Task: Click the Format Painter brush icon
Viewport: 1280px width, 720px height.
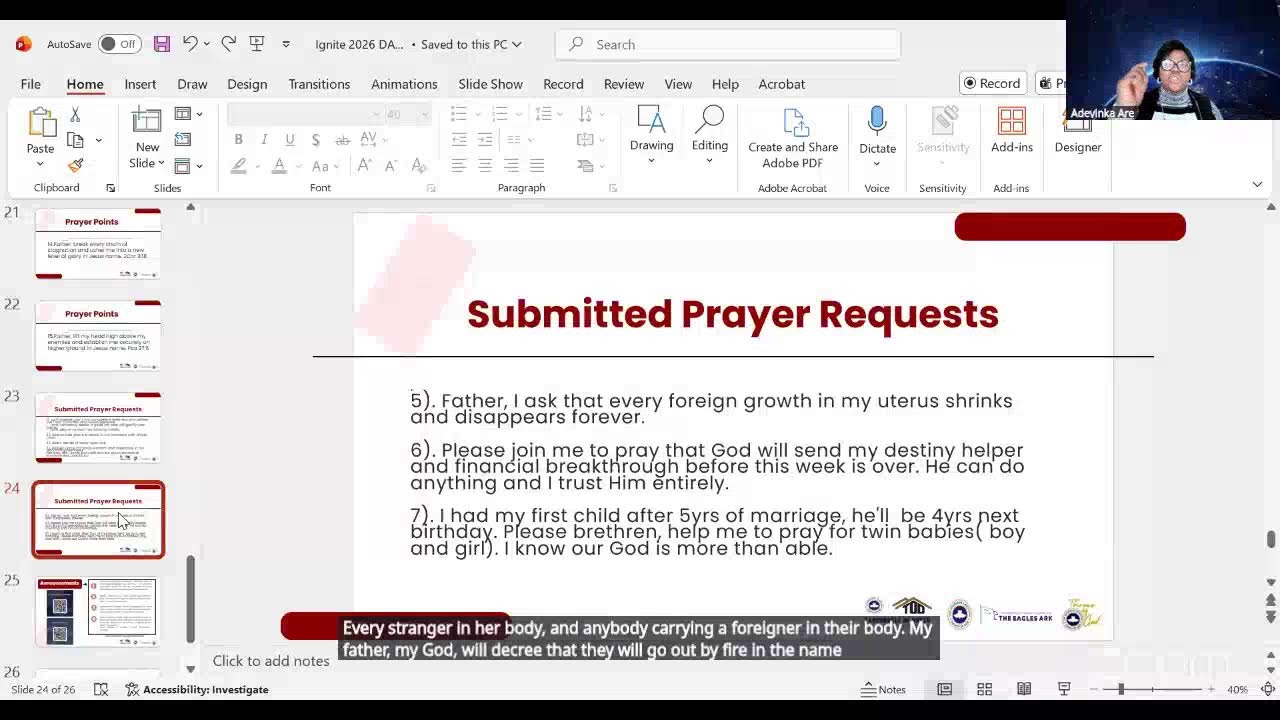Action: click(75, 165)
